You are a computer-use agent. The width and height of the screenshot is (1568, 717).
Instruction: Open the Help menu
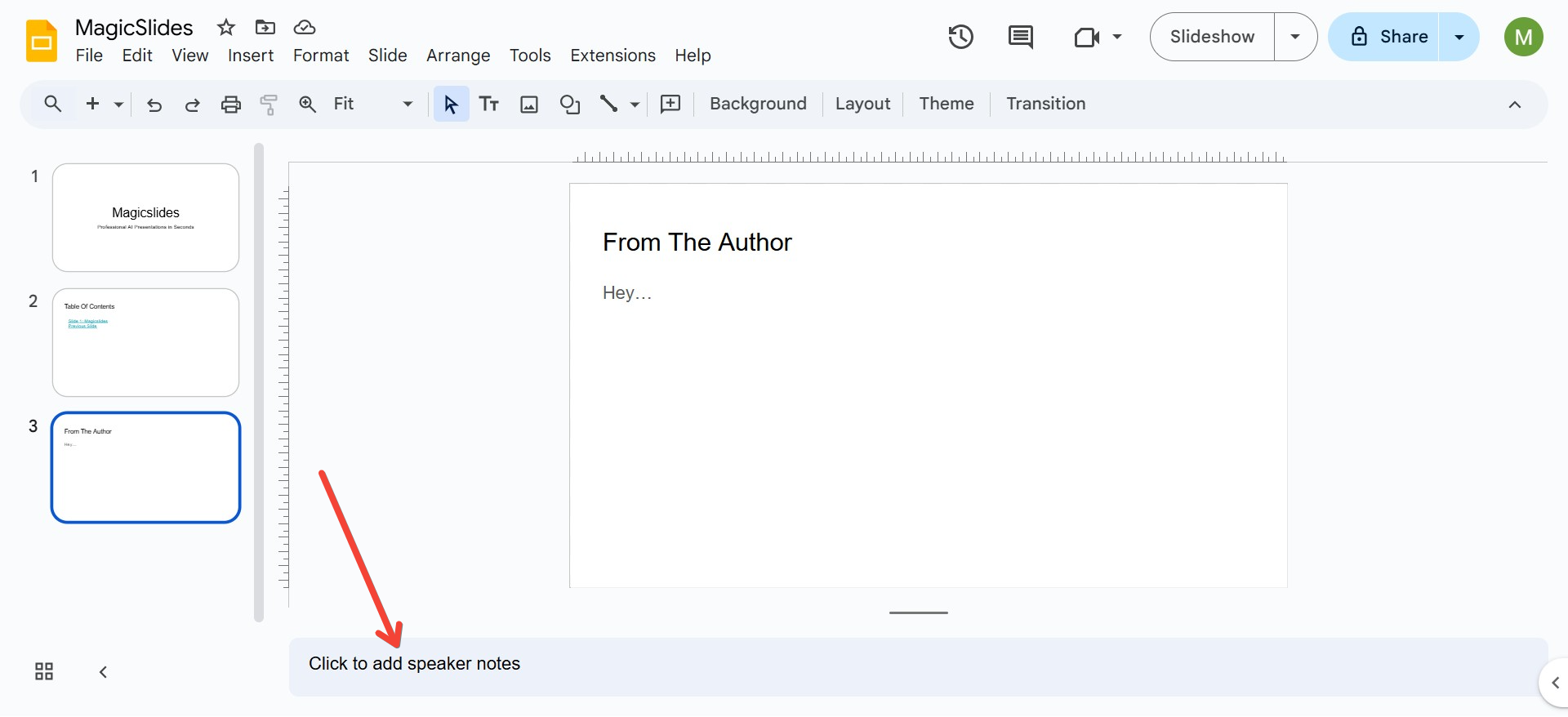(x=693, y=56)
